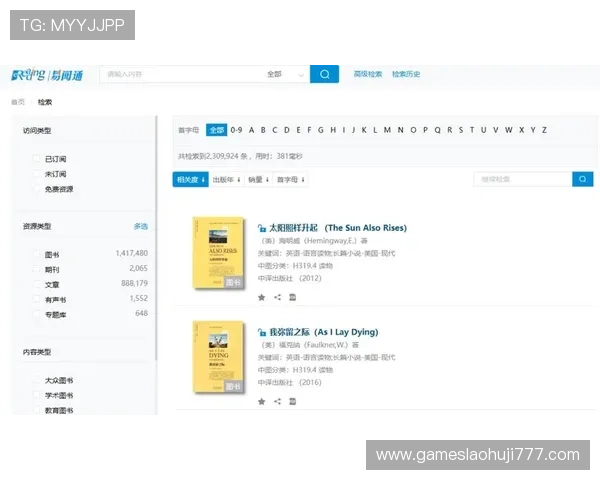This screenshot has width=600, height=480.
Task: Open The Sun Also Rises cover thumbnail
Action: coord(218,253)
